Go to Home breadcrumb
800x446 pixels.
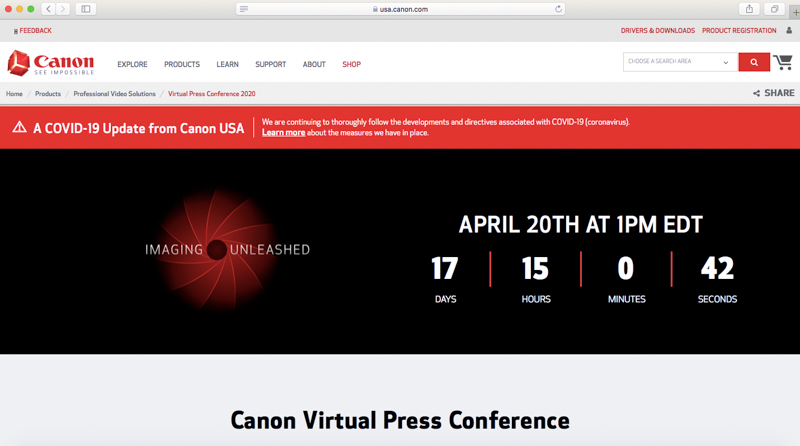(x=14, y=94)
